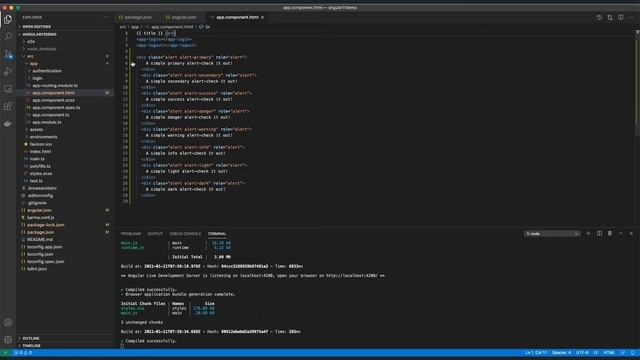
Task: Open the Remote Explorer view
Action: pos(8,89)
